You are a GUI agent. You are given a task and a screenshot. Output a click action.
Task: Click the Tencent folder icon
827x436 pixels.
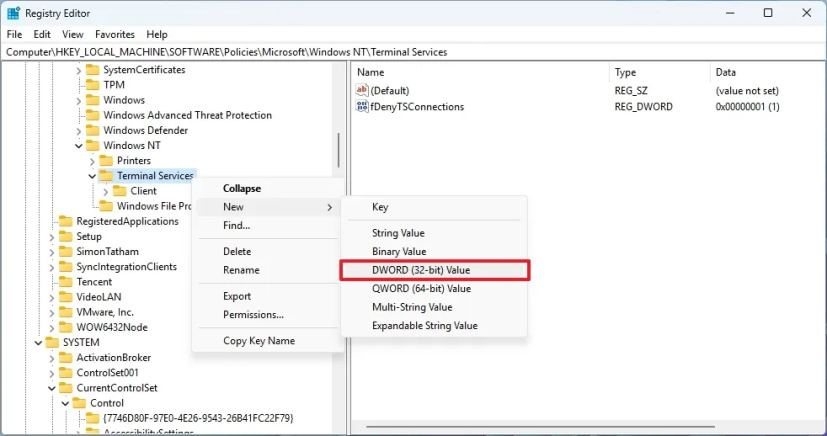(x=66, y=282)
